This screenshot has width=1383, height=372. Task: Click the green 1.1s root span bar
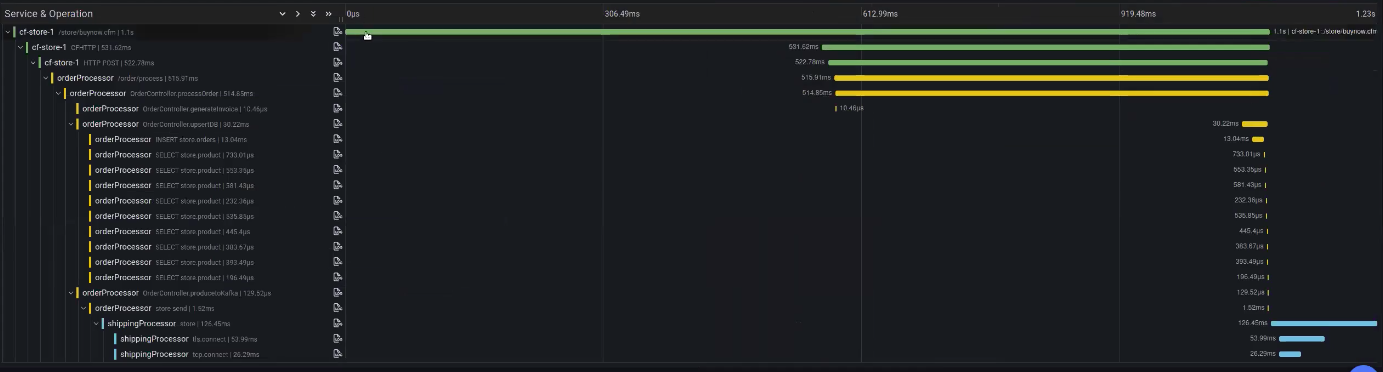(x=807, y=31)
